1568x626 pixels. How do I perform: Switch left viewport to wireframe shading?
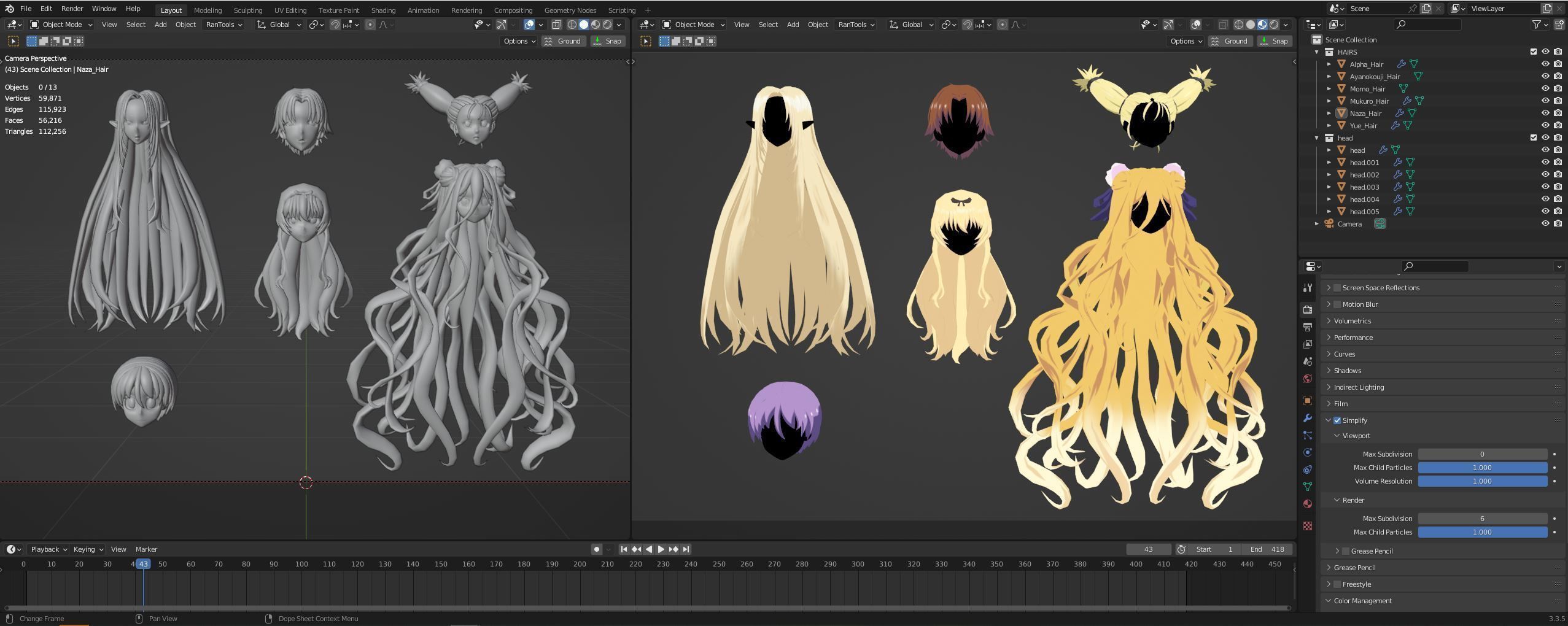[572, 25]
